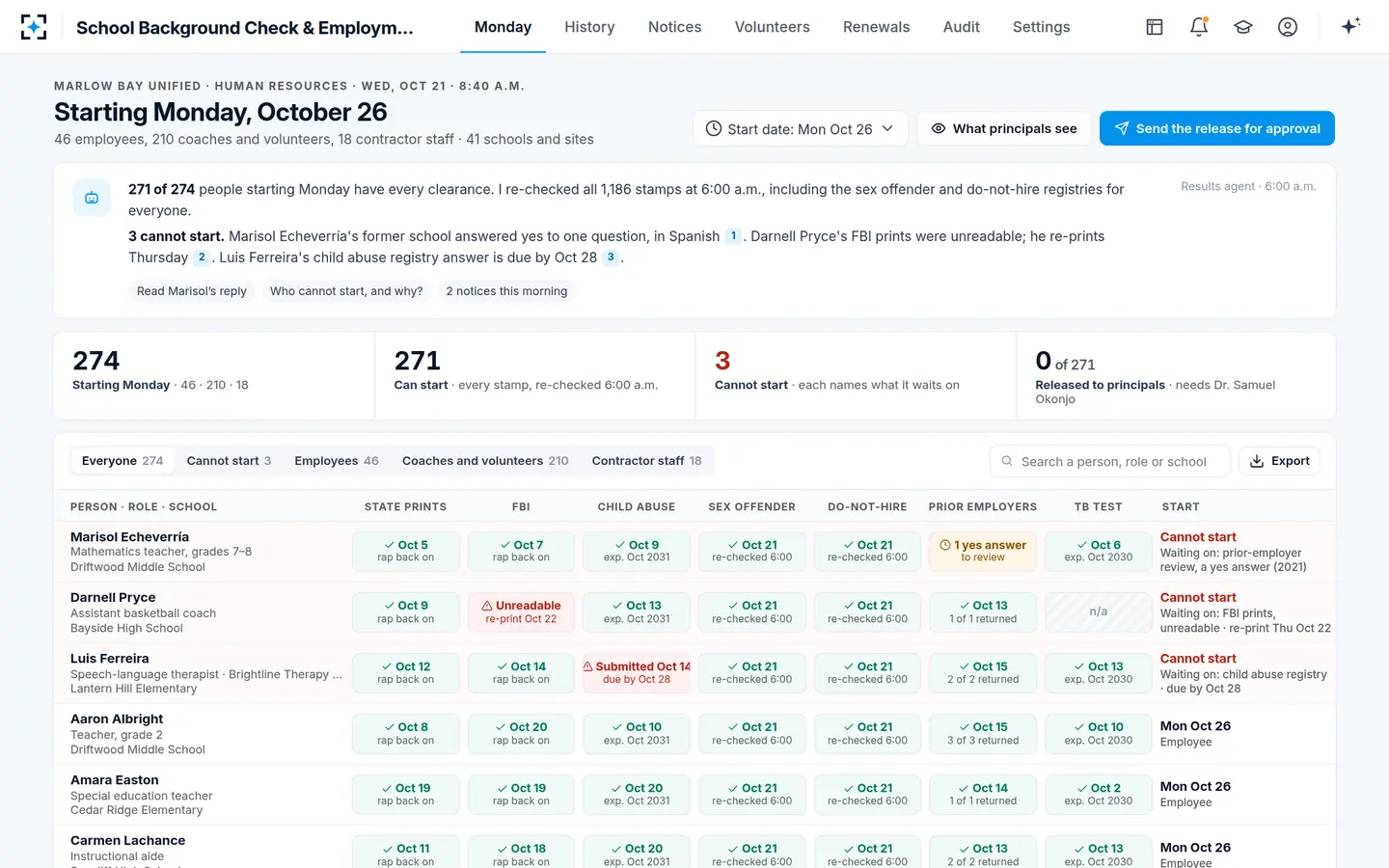Click the PRIOR EMPLOYERS column header
This screenshot has height=868, width=1389.
point(983,507)
